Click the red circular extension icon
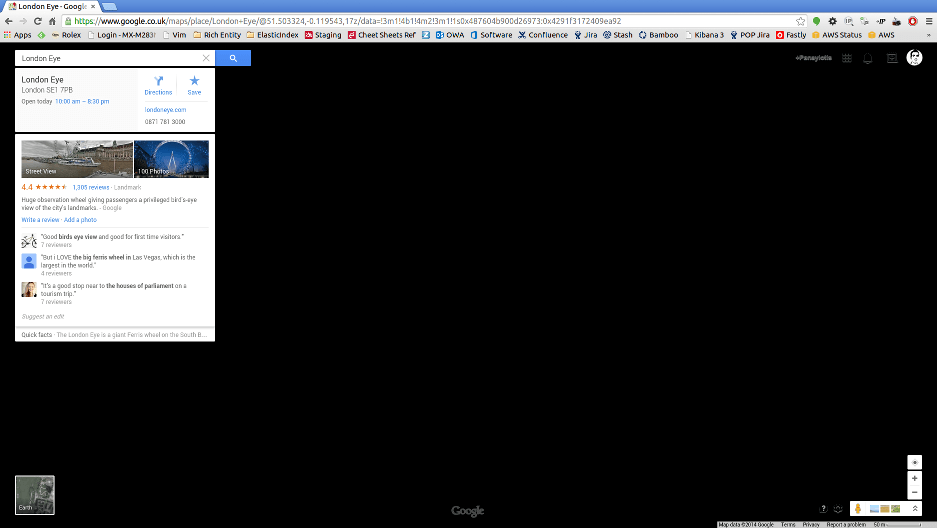Screen dimensions: 937x528 912,21
